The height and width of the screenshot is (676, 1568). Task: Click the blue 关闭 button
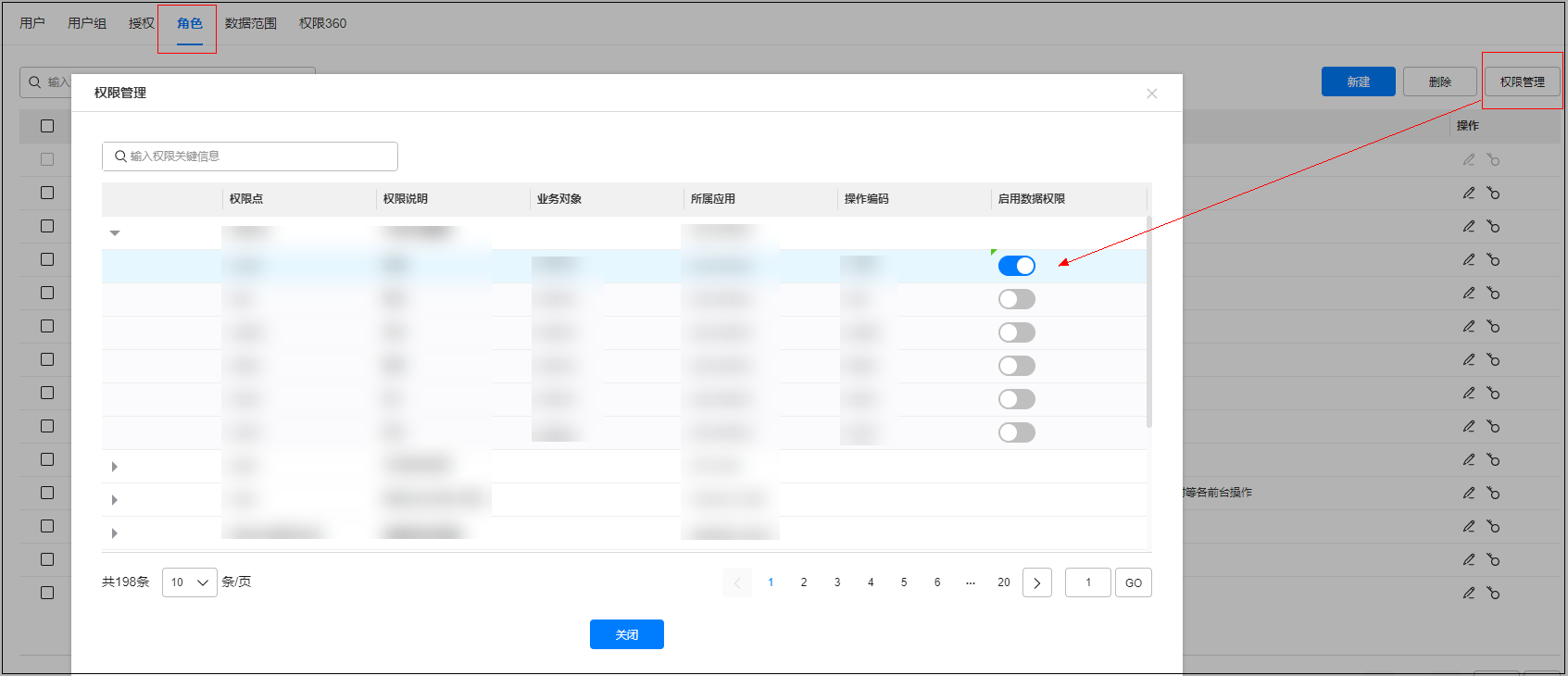coord(627,634)
